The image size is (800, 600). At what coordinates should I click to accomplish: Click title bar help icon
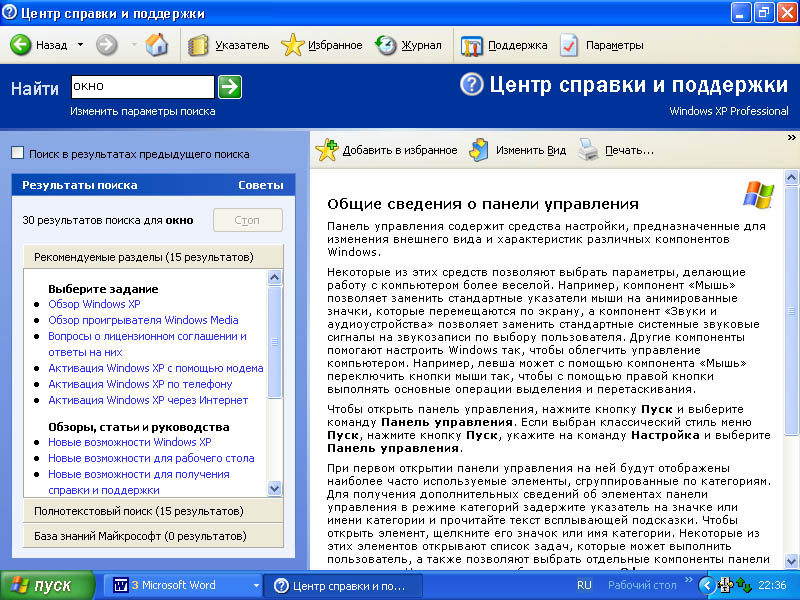coord(9,13)
